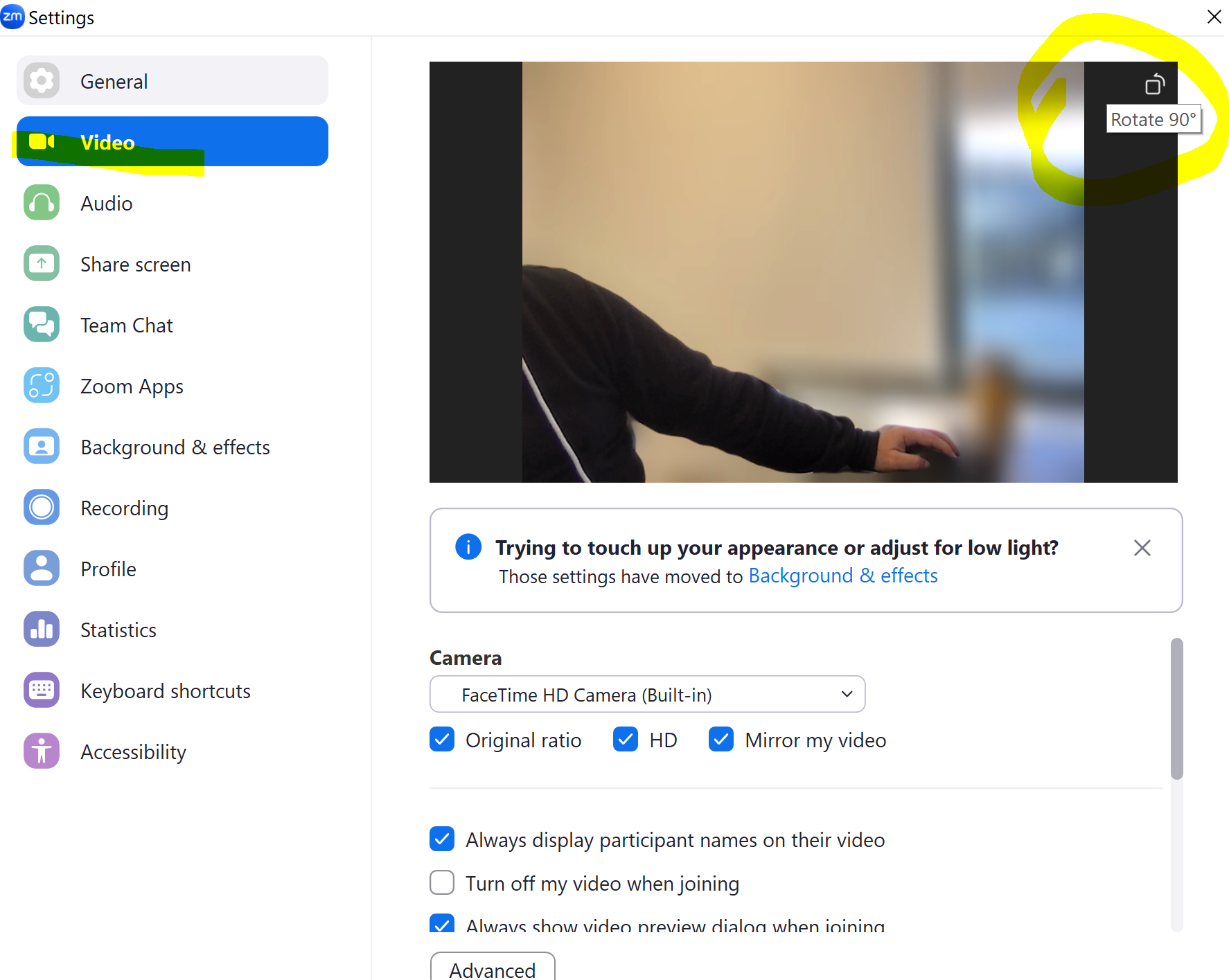Click the blue info icon in the notice
Screen dimensions: 1229x980
click(468, 547)
